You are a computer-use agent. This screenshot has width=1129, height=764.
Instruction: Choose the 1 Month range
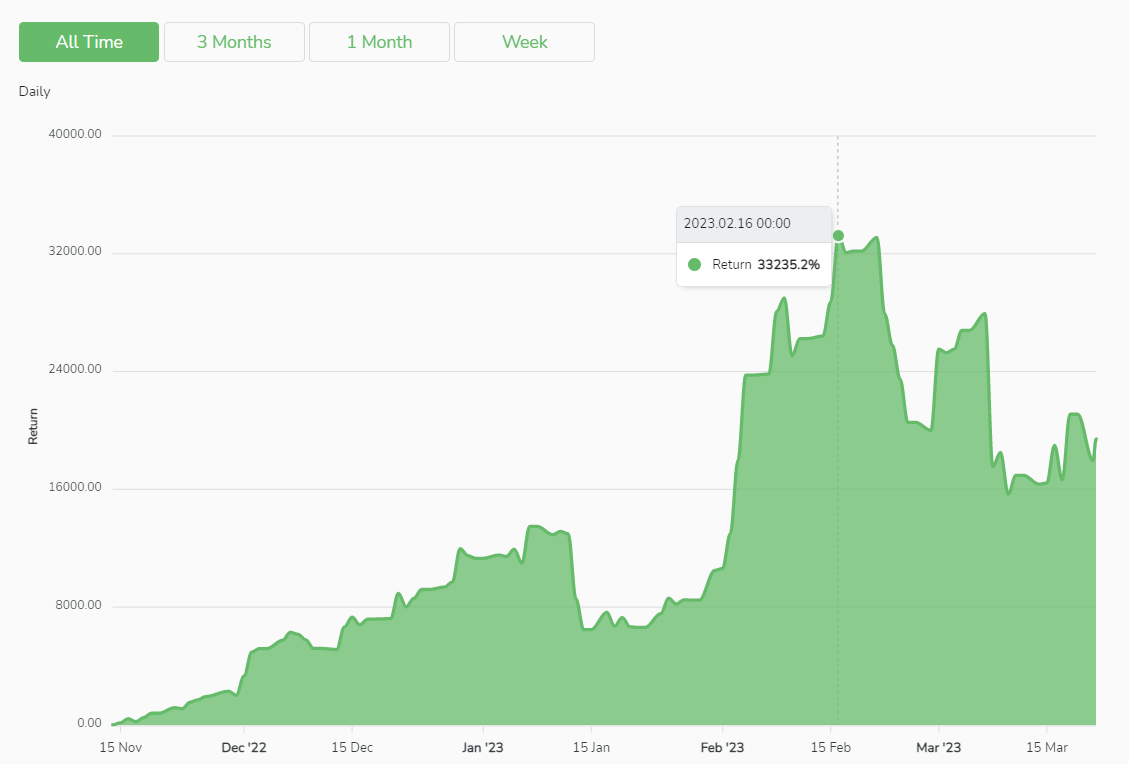pos(379,42)
